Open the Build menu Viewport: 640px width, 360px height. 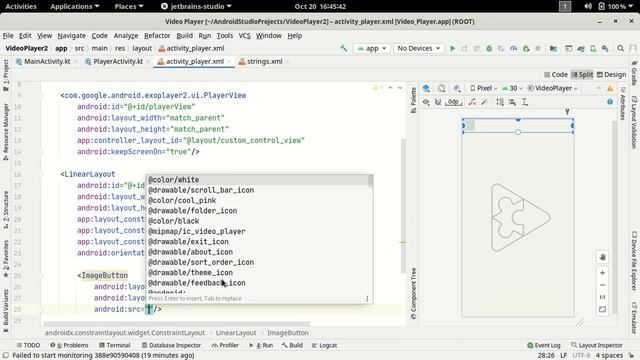click(184, 36)
